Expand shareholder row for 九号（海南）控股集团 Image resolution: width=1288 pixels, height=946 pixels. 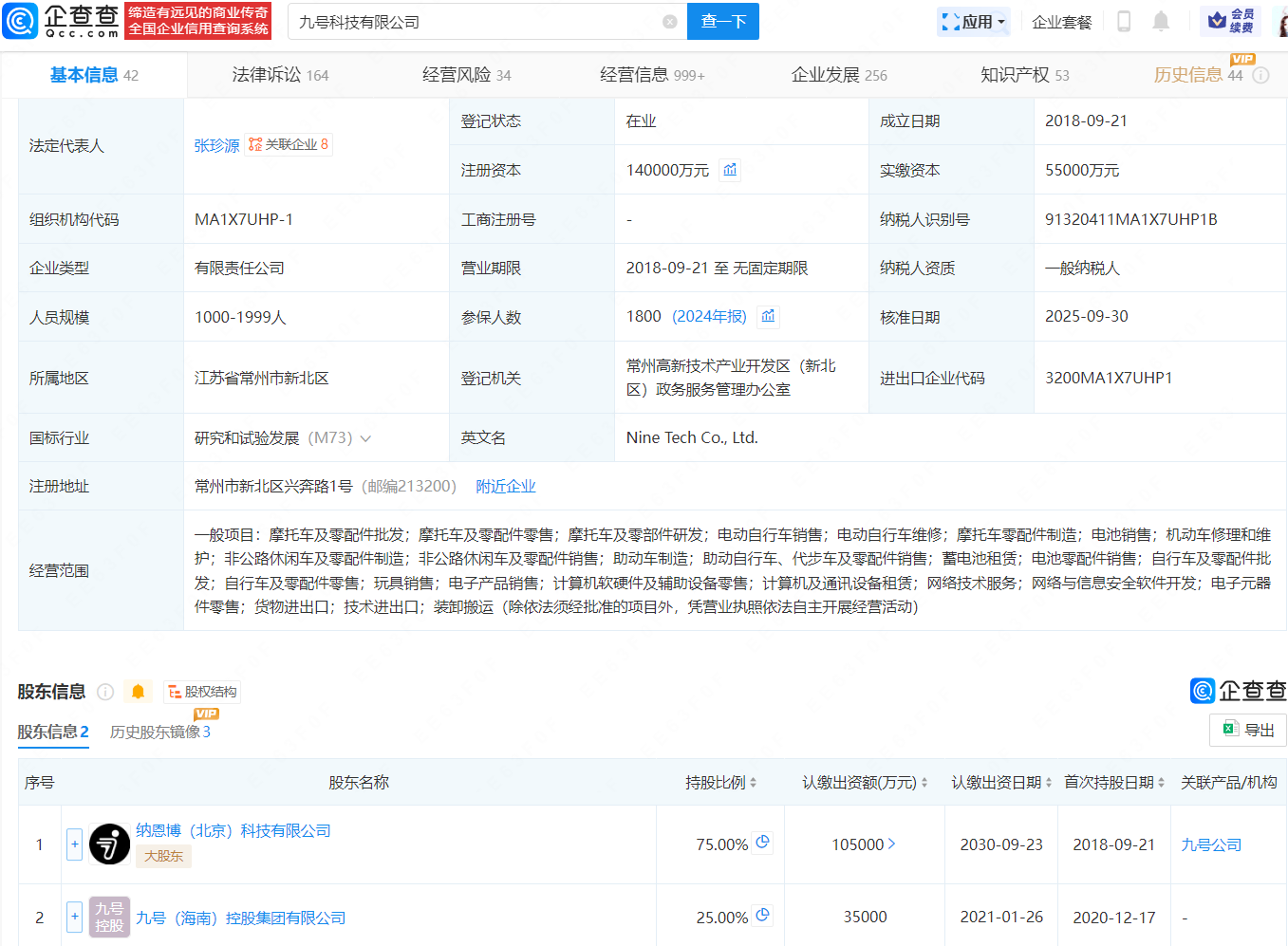74,917
